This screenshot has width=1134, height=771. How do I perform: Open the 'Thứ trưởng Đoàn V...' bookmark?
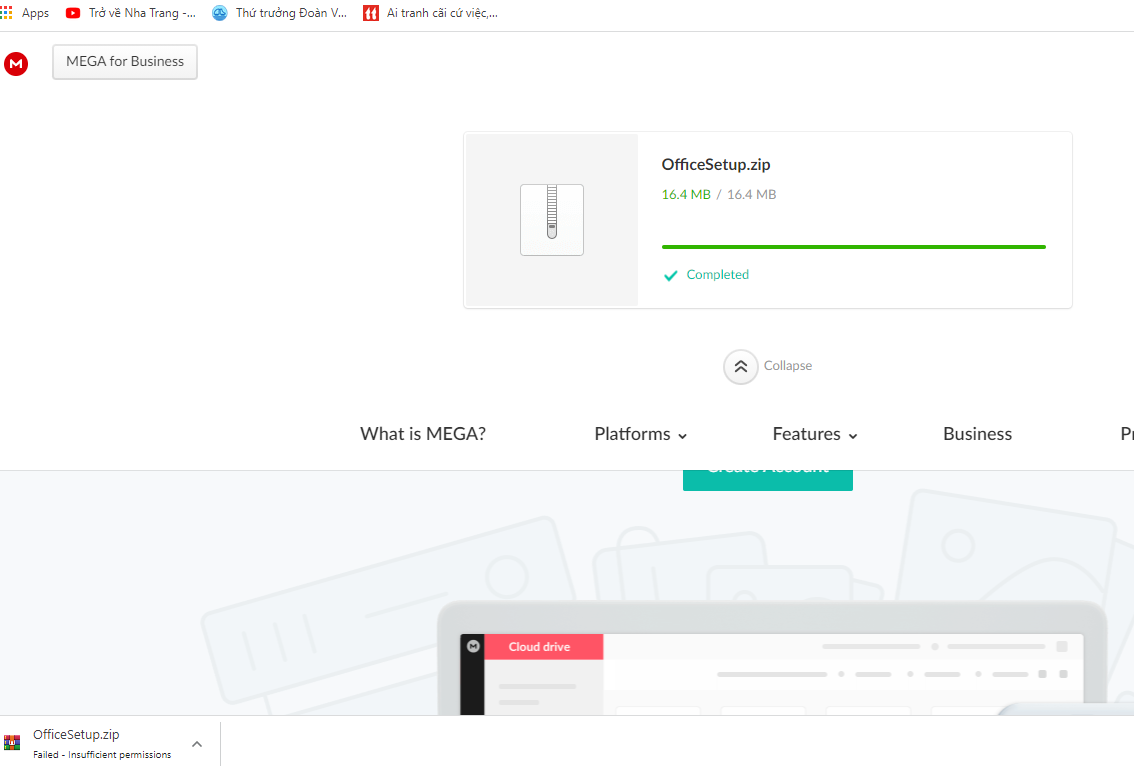coord(280,13)
